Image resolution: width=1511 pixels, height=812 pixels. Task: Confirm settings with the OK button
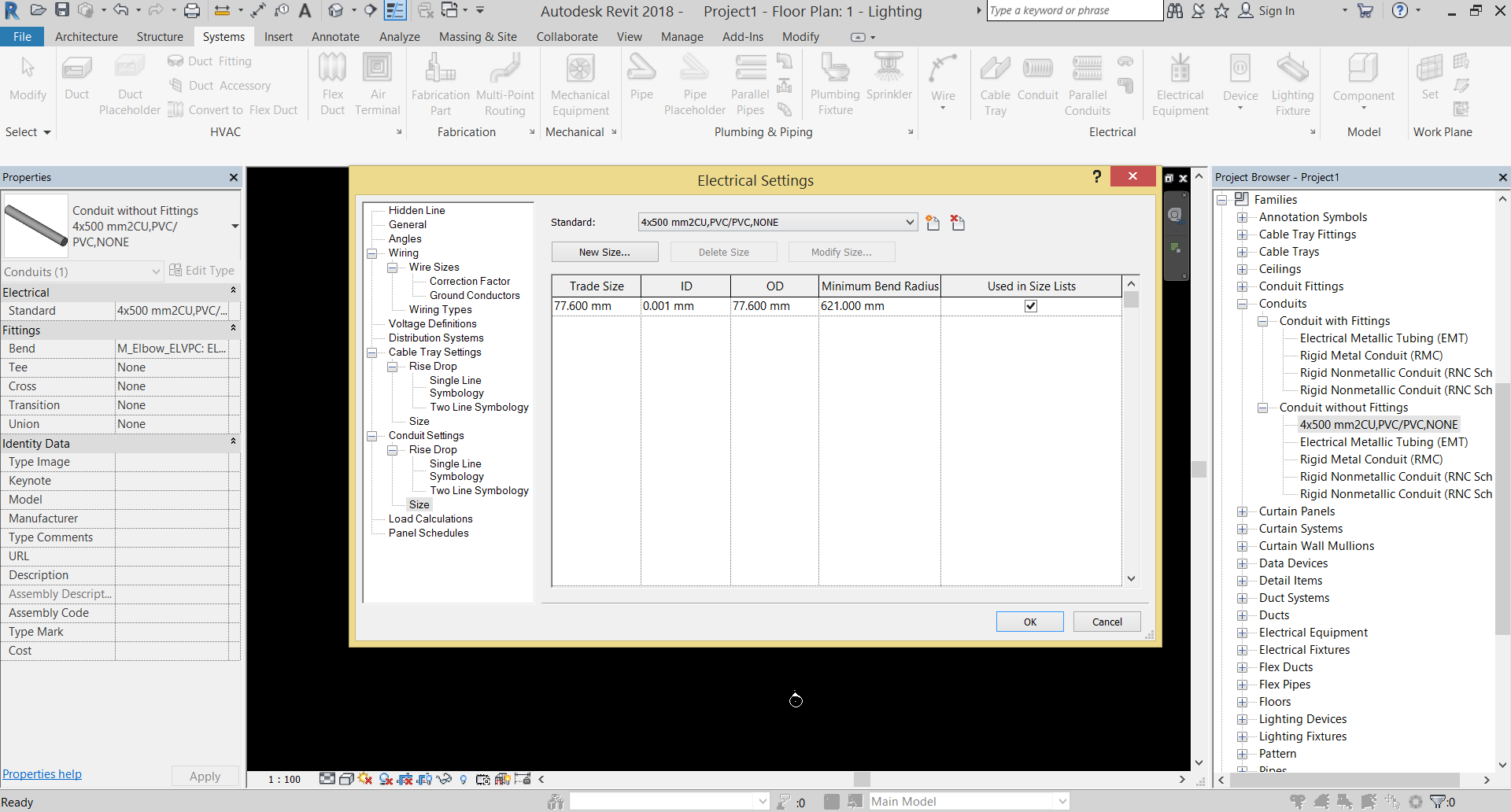point(1030,622)
